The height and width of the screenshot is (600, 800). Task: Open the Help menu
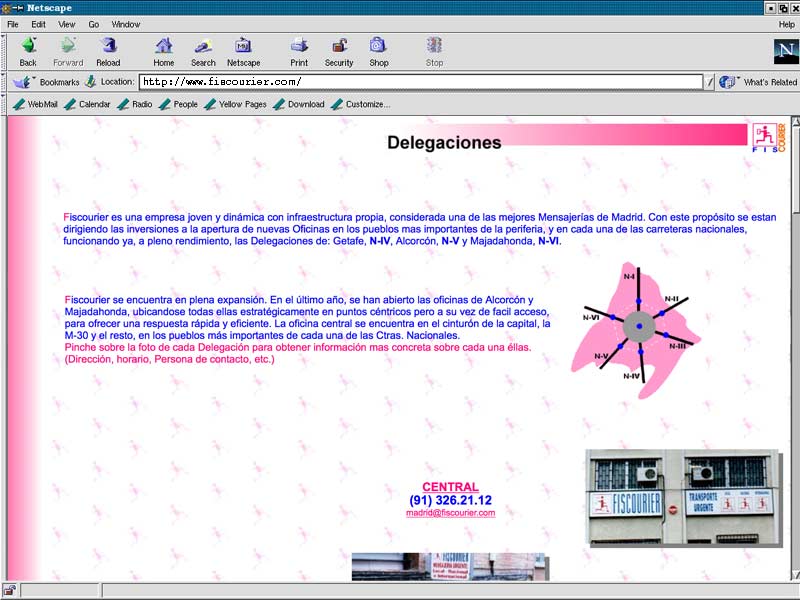click(x=786, y=24)
